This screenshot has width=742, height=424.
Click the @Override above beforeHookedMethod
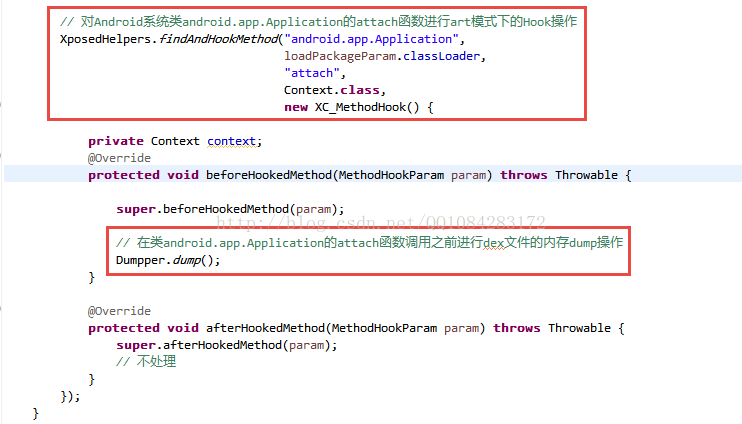[x=119, y=158]
